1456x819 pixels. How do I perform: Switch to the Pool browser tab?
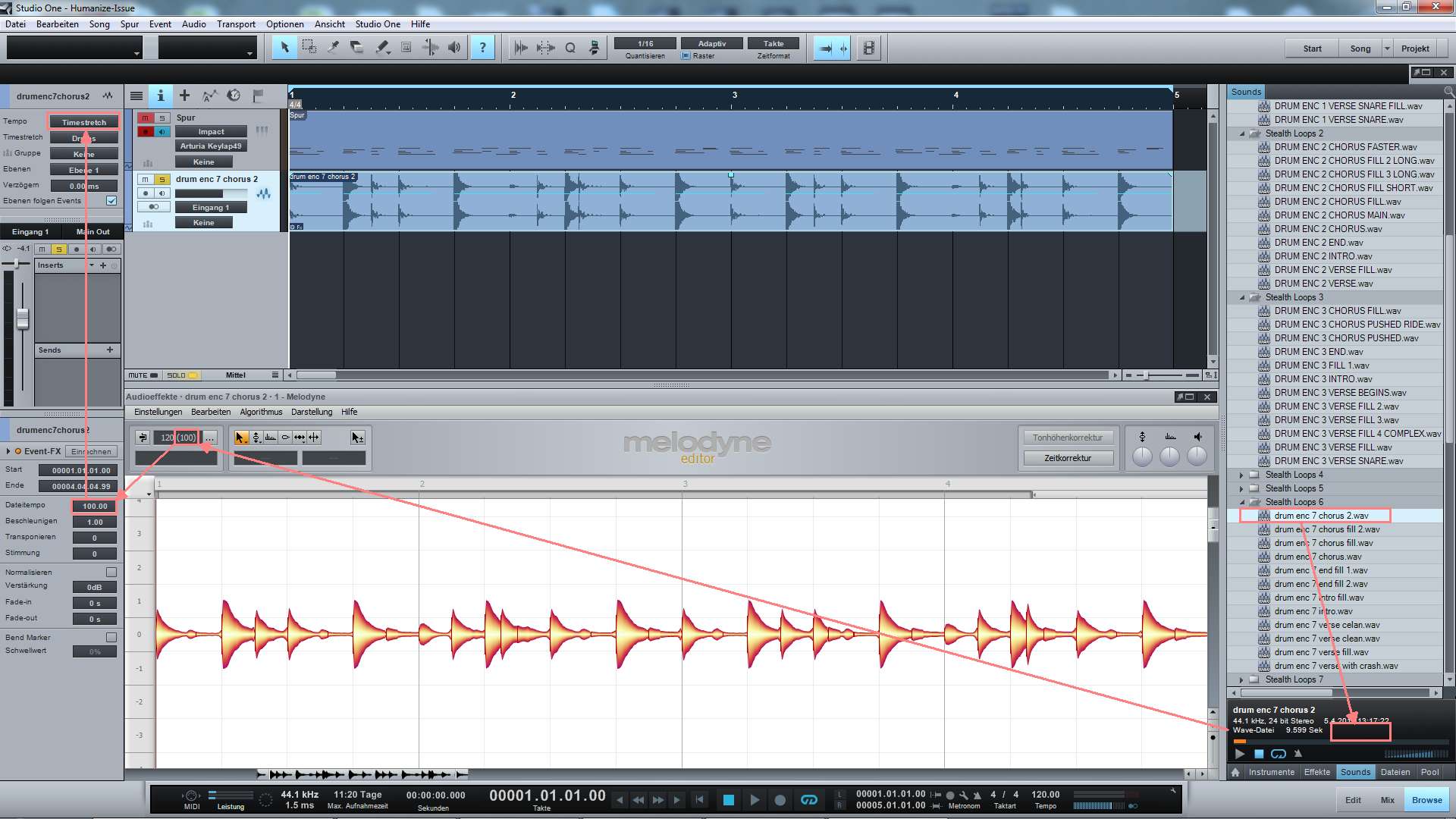click(x=1430, y=772)
